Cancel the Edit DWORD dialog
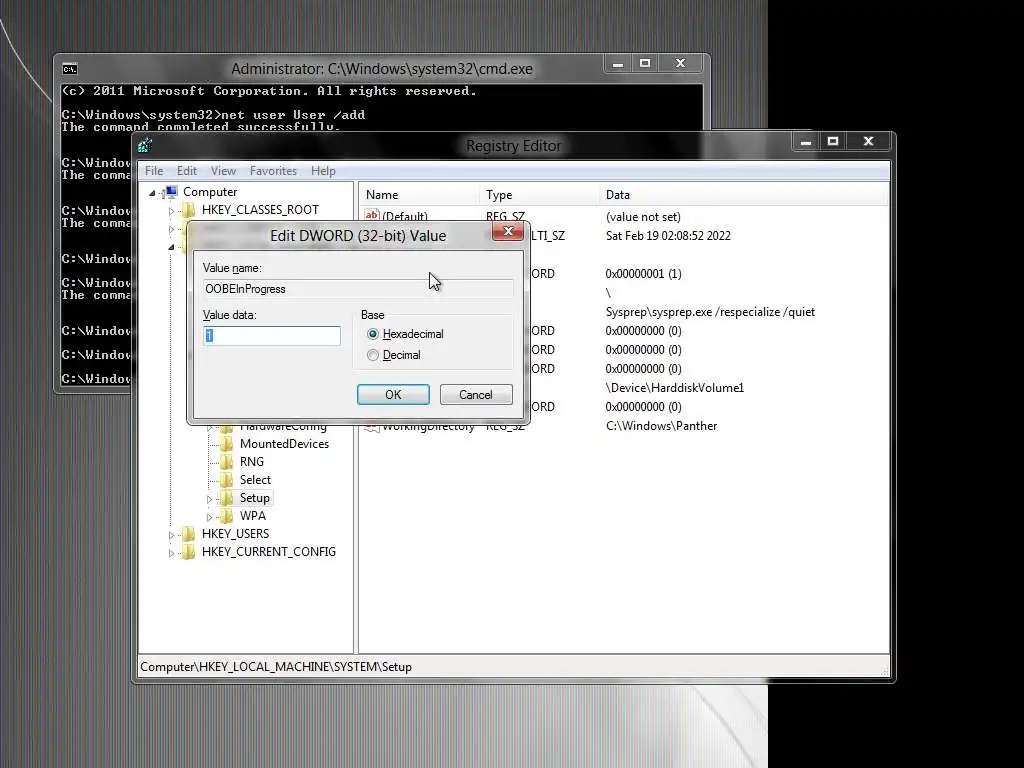The image size is (1024, 768). 475,394
